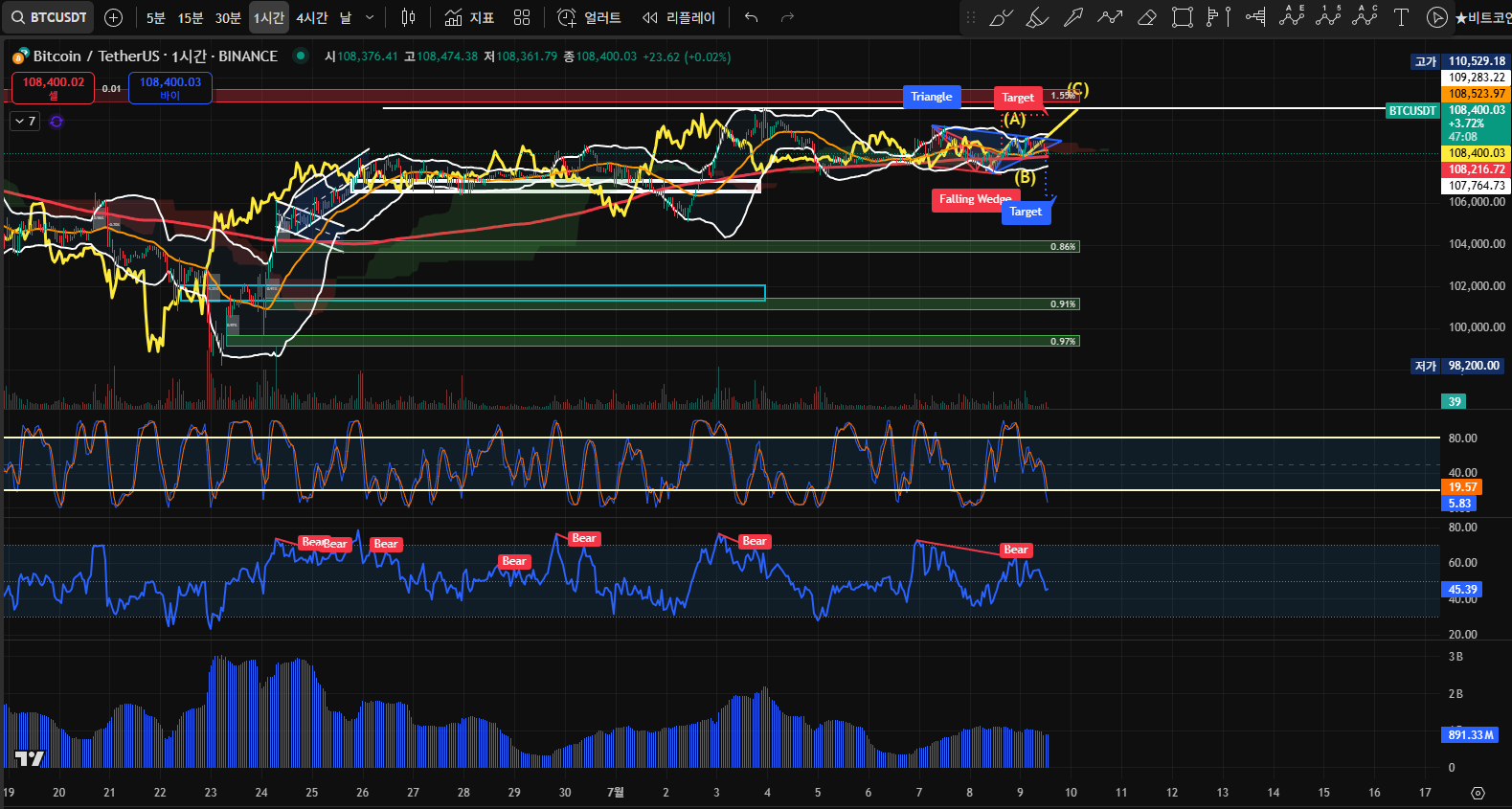
Task: Choose the Rectangle shape tool
Action: pos(1183,17)
